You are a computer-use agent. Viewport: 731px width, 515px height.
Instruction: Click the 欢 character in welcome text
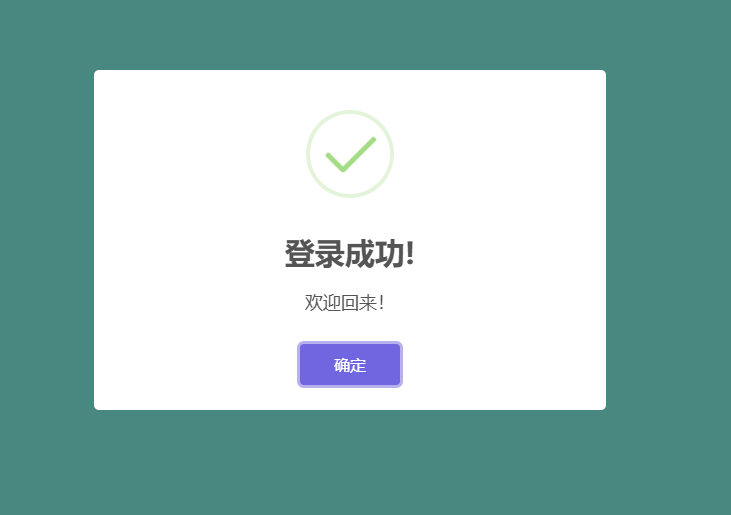pyautogui.click(x=314, y=302)
